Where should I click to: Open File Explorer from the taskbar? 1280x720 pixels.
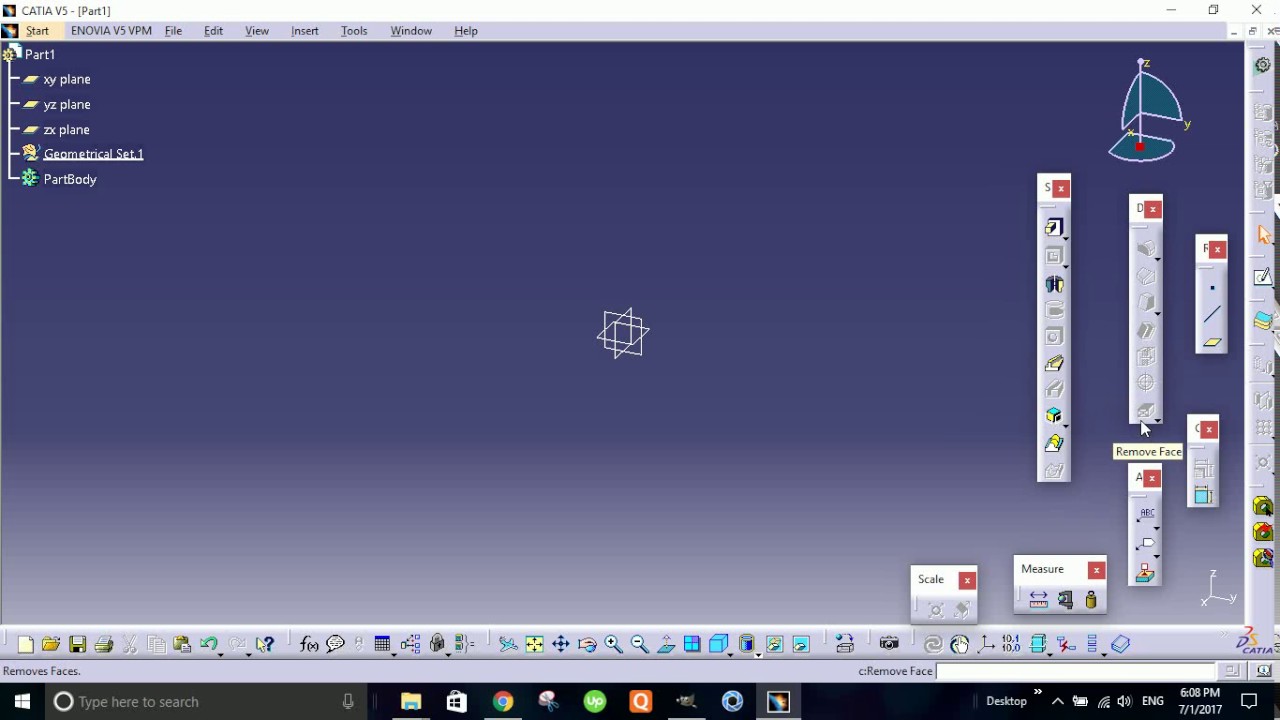pyautogui.click(x=411, y=702)
